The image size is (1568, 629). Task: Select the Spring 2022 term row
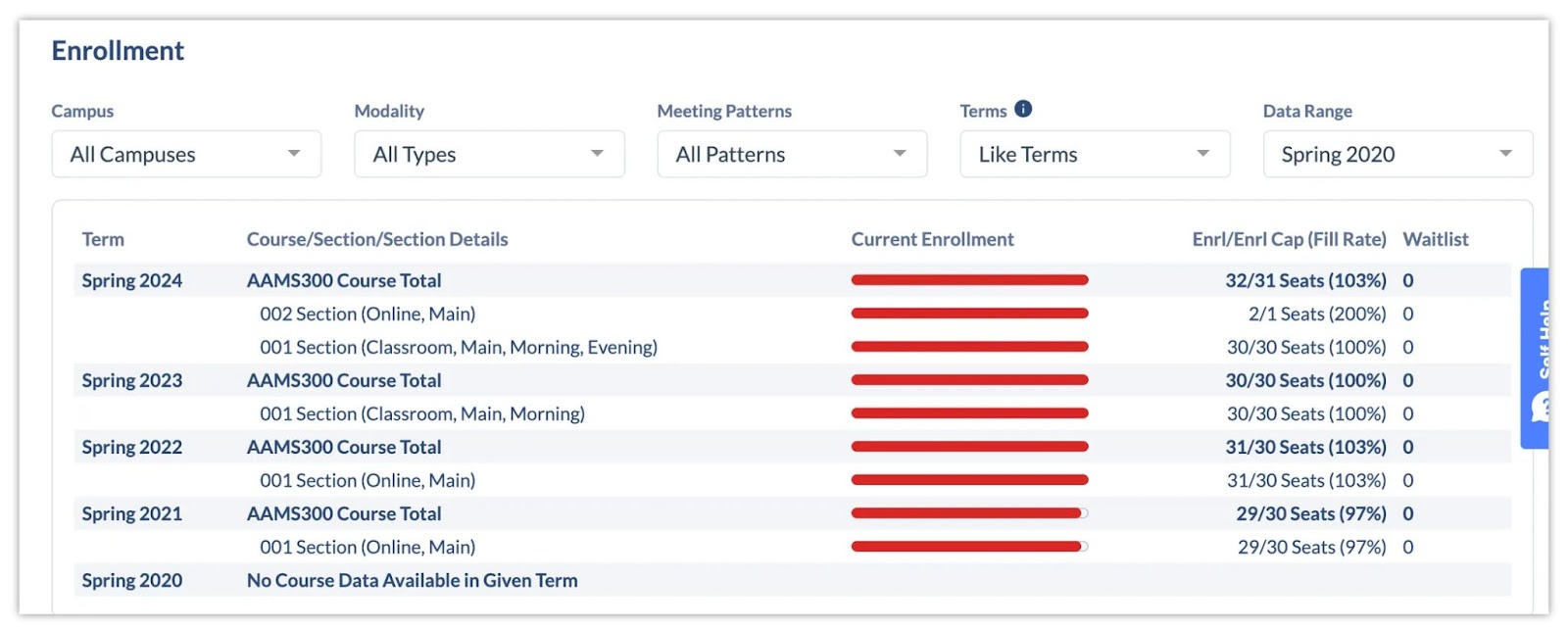click(792, 447)
